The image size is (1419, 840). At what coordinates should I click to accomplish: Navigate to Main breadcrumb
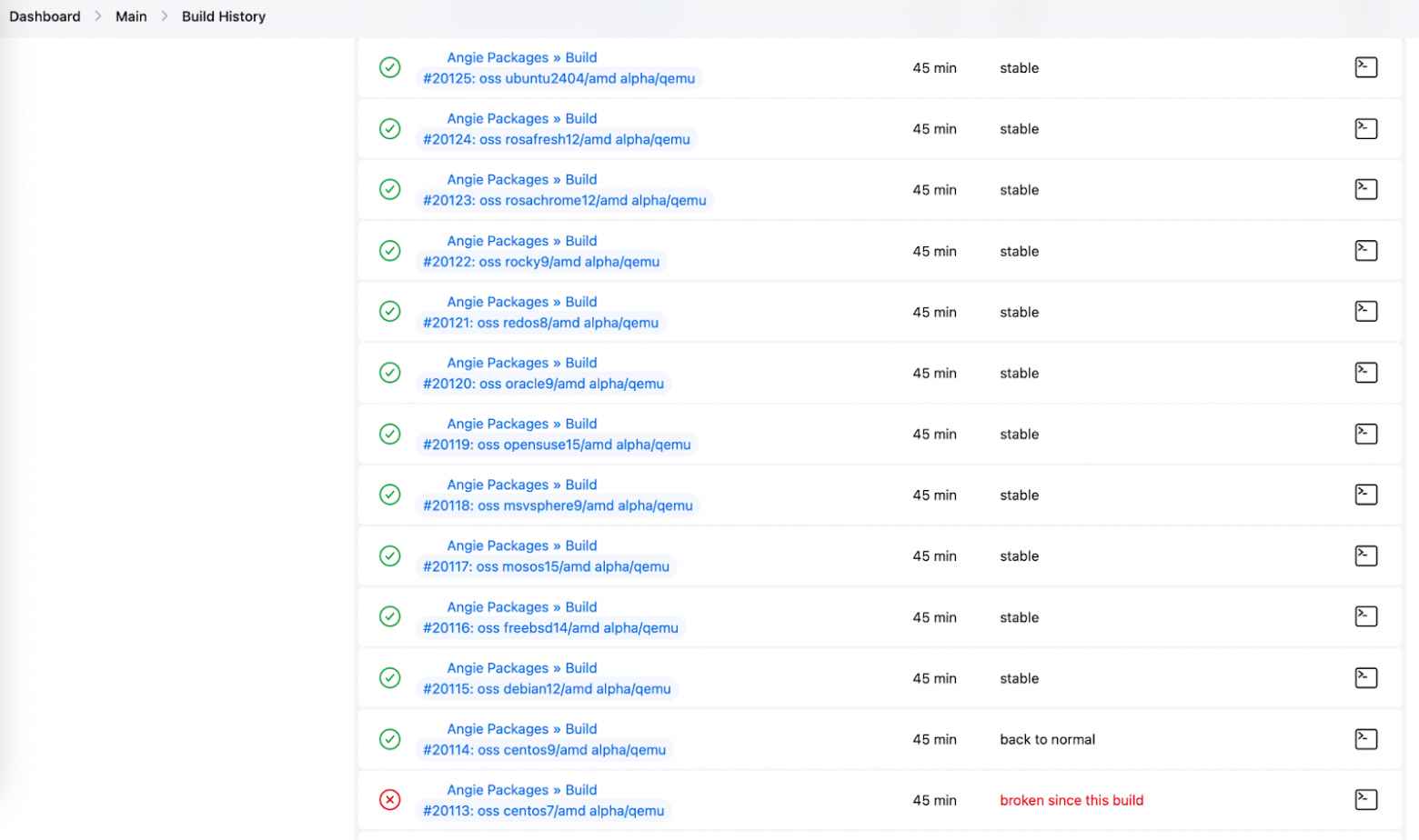(x=131, y=16)
